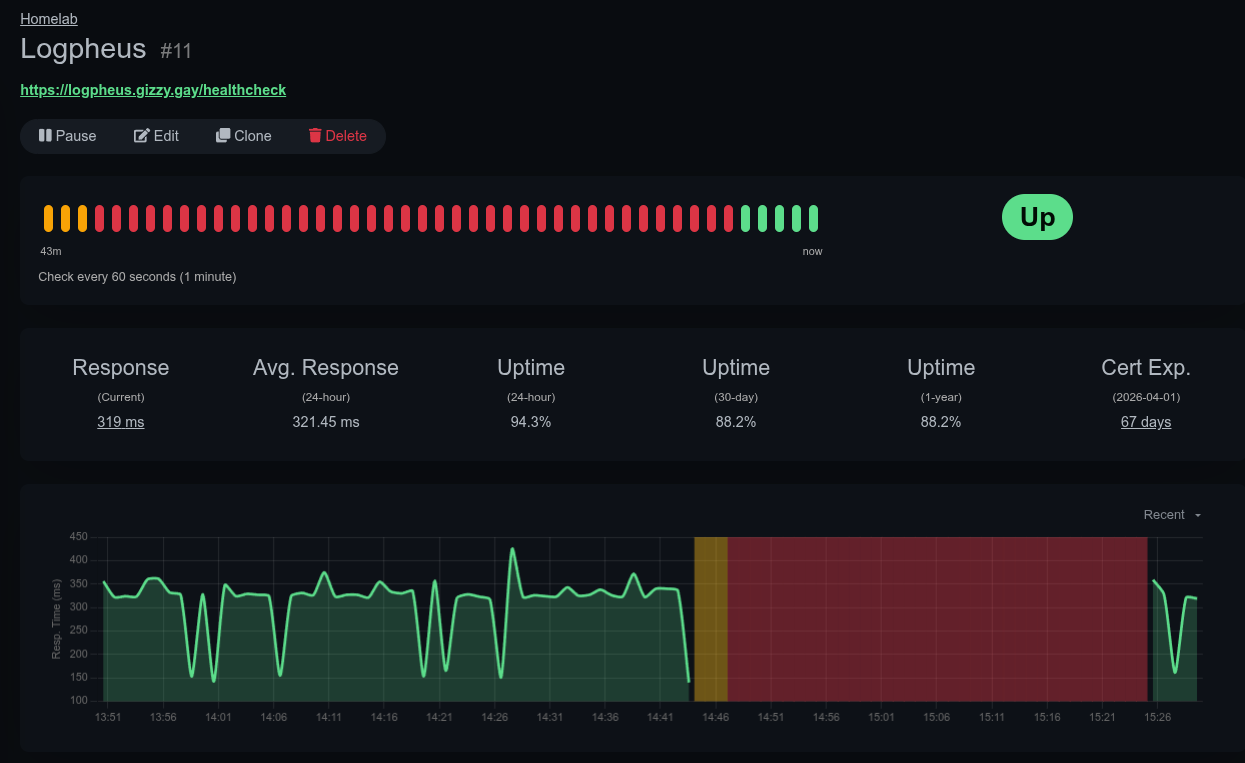Toggle the 319 ms current response value
Image resolution: width=1245 pixels, height=763 pixels.
tap(120, 422)
